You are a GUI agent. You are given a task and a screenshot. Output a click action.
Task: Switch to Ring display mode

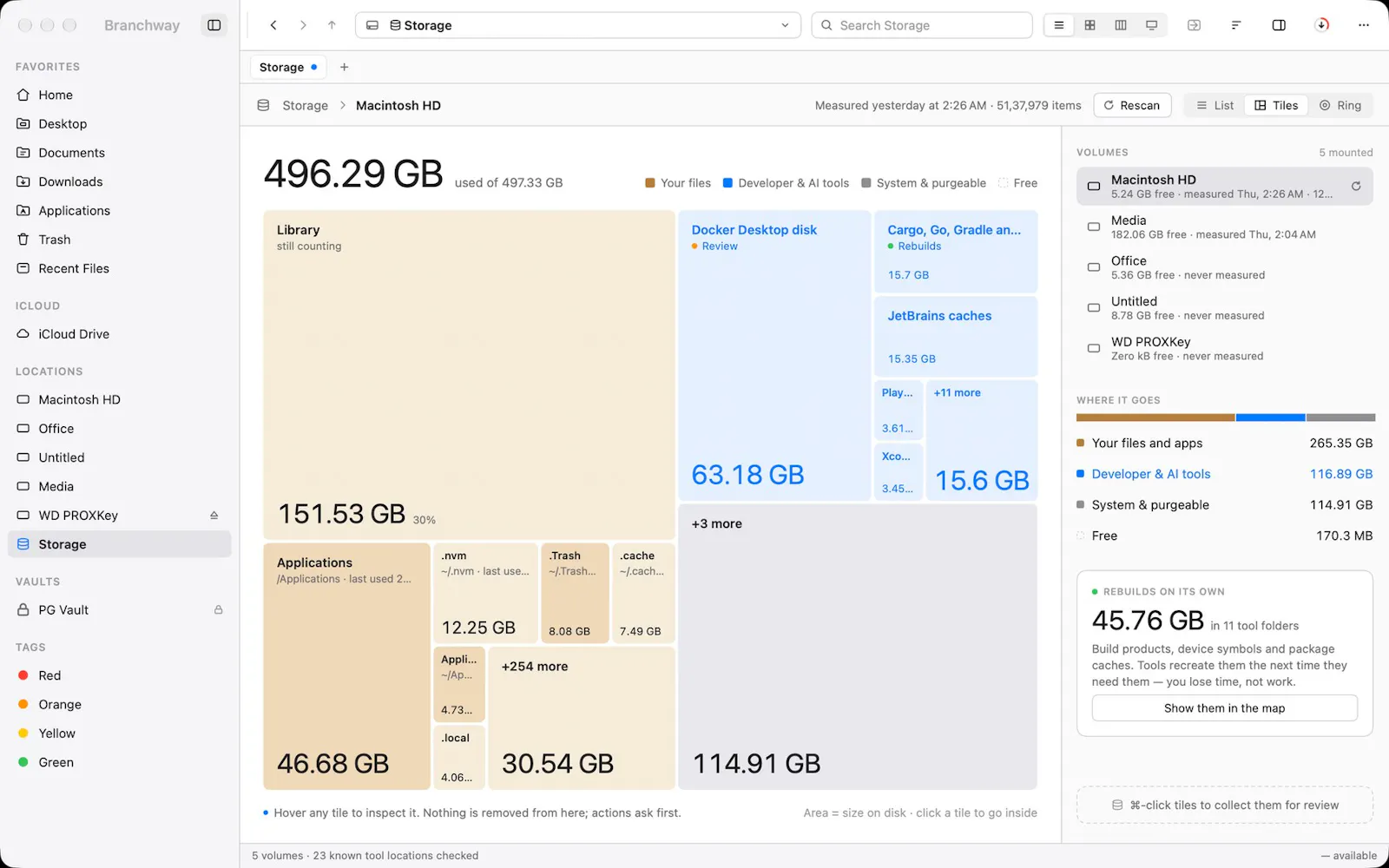point(1340,105)
